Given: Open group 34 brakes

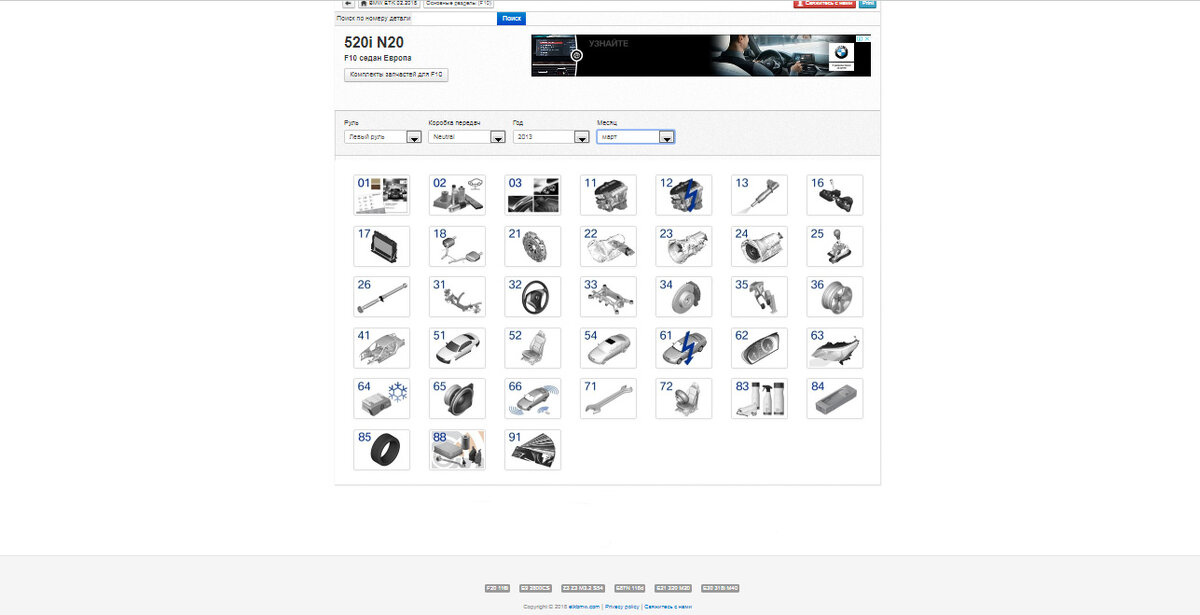Looking at the screenshot, I should [684, 297].
